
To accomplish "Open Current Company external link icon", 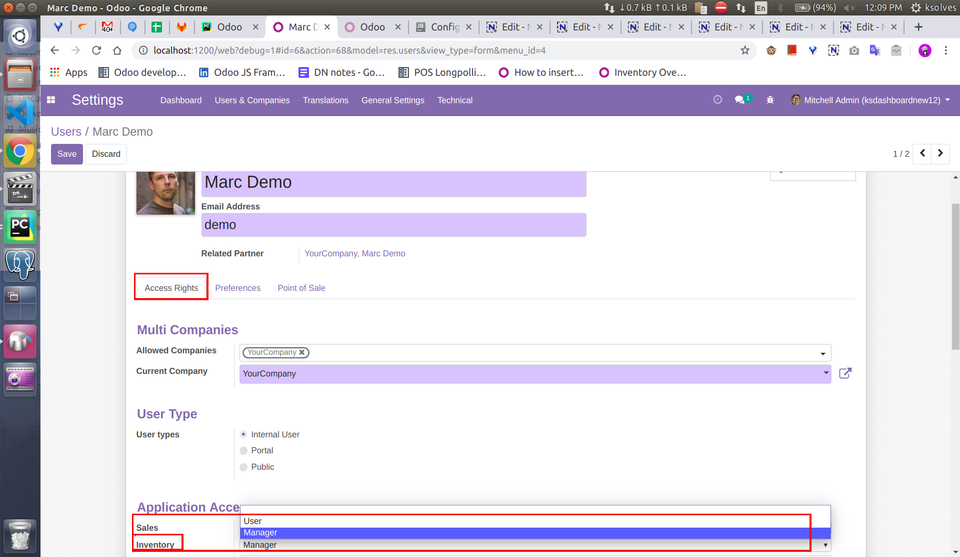I will tap(845, 373).
